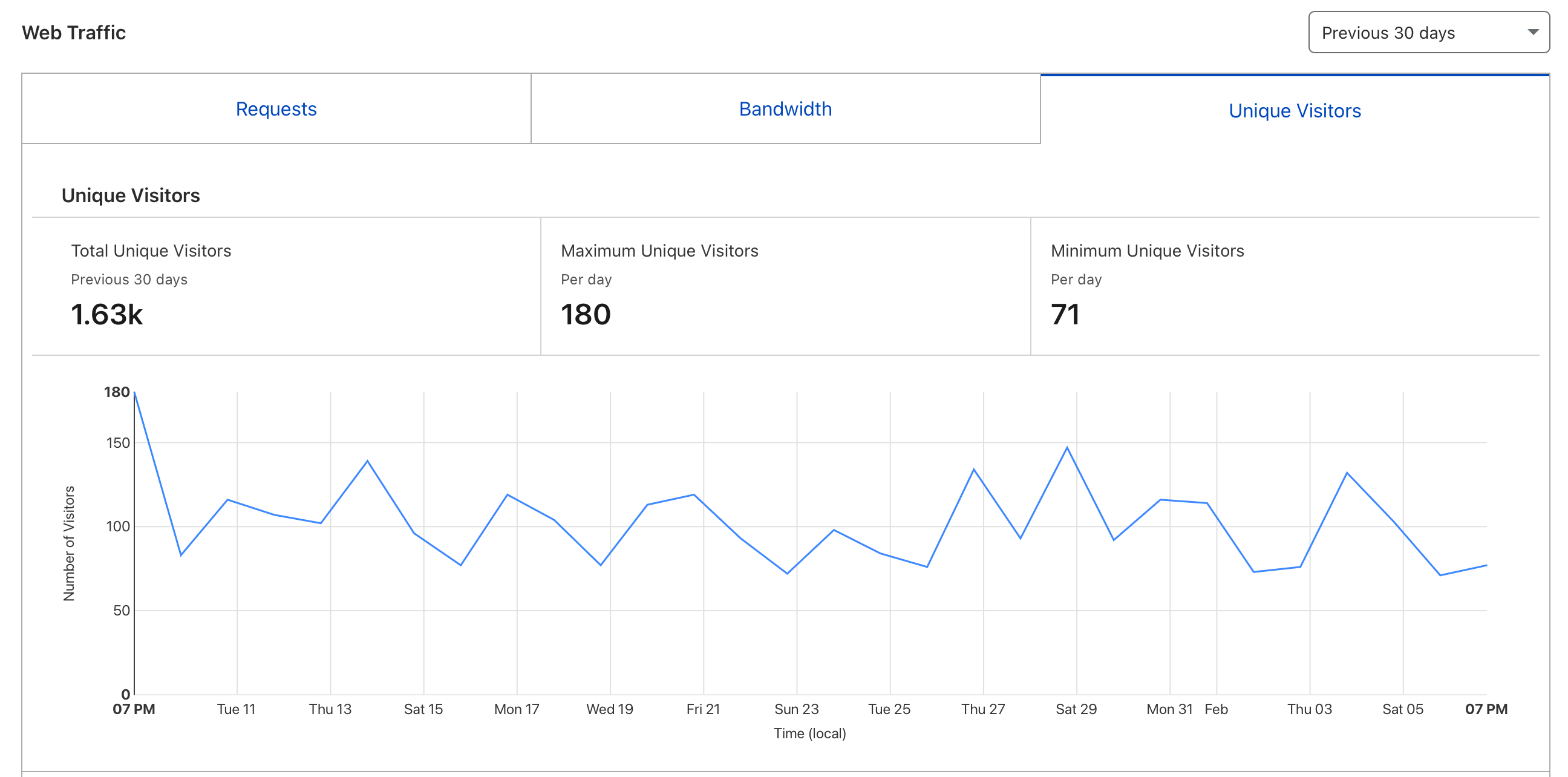Click the Mon 17 x-axis label
Viewport: 1568px width, 777px height.
coord(516,709)
